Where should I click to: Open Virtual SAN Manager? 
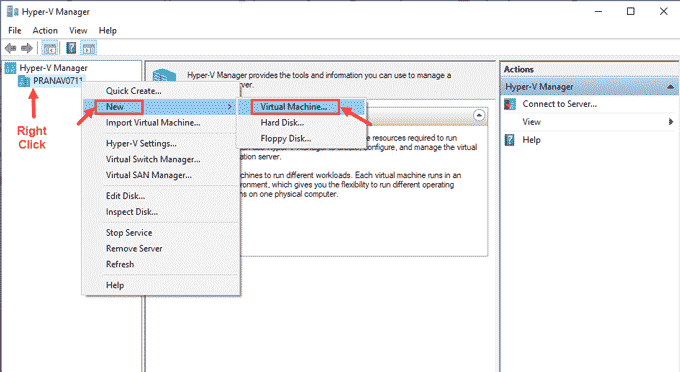(x=160, y=175)
